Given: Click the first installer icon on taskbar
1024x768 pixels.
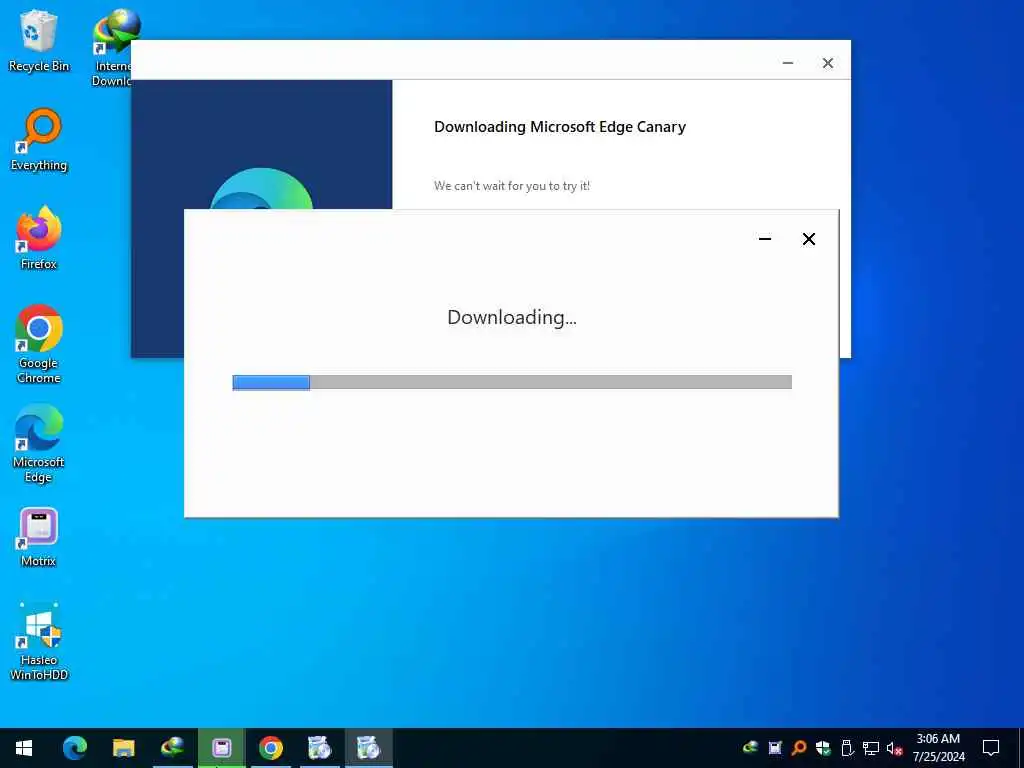Looking at the screenshot, I should coord(319,748).
